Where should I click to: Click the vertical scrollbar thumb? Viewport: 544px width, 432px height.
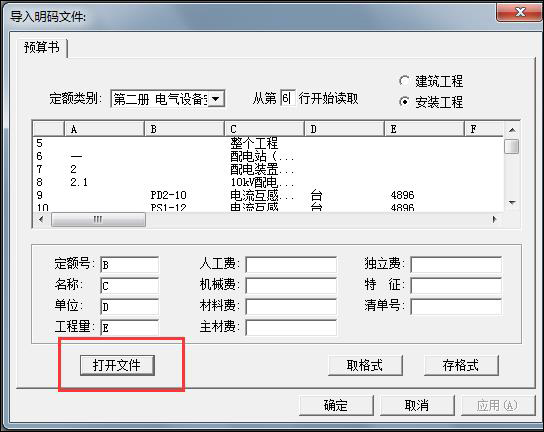tap(512, 146)
